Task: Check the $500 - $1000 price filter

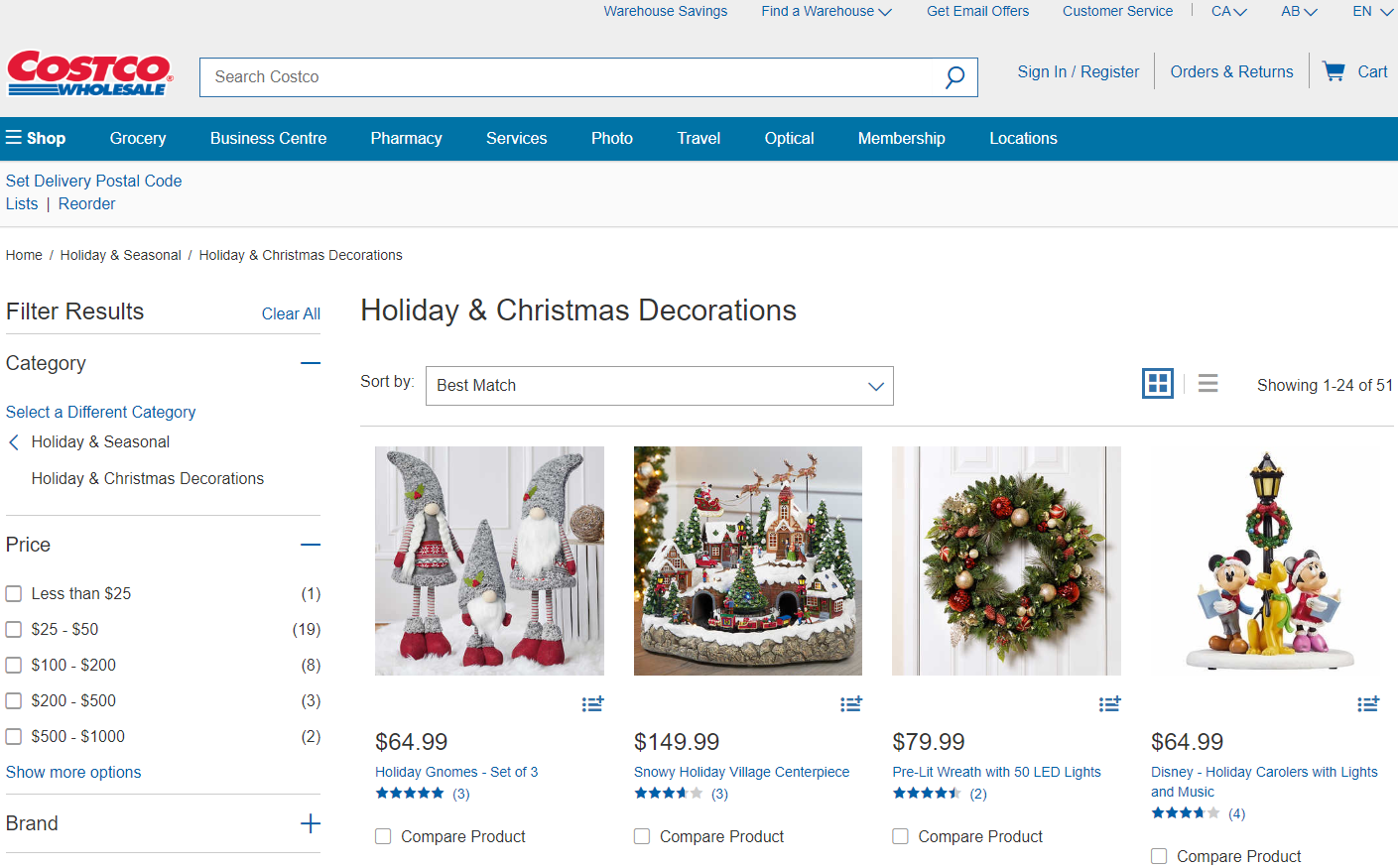Action: click(x=14, y=737)
